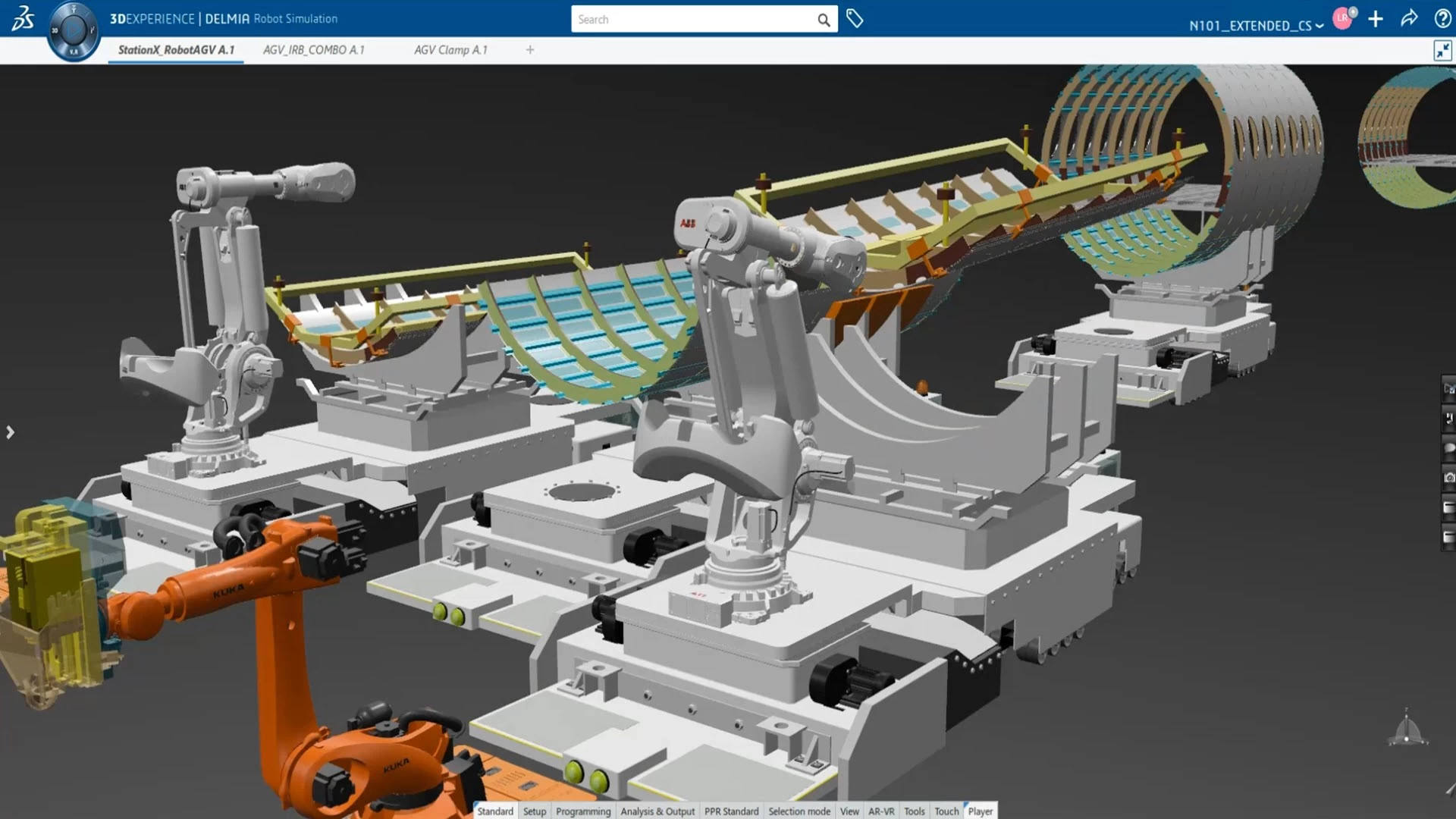Open the Help question mark icon
This screenshot has width=1456, height=819.
click(1442, 19)
